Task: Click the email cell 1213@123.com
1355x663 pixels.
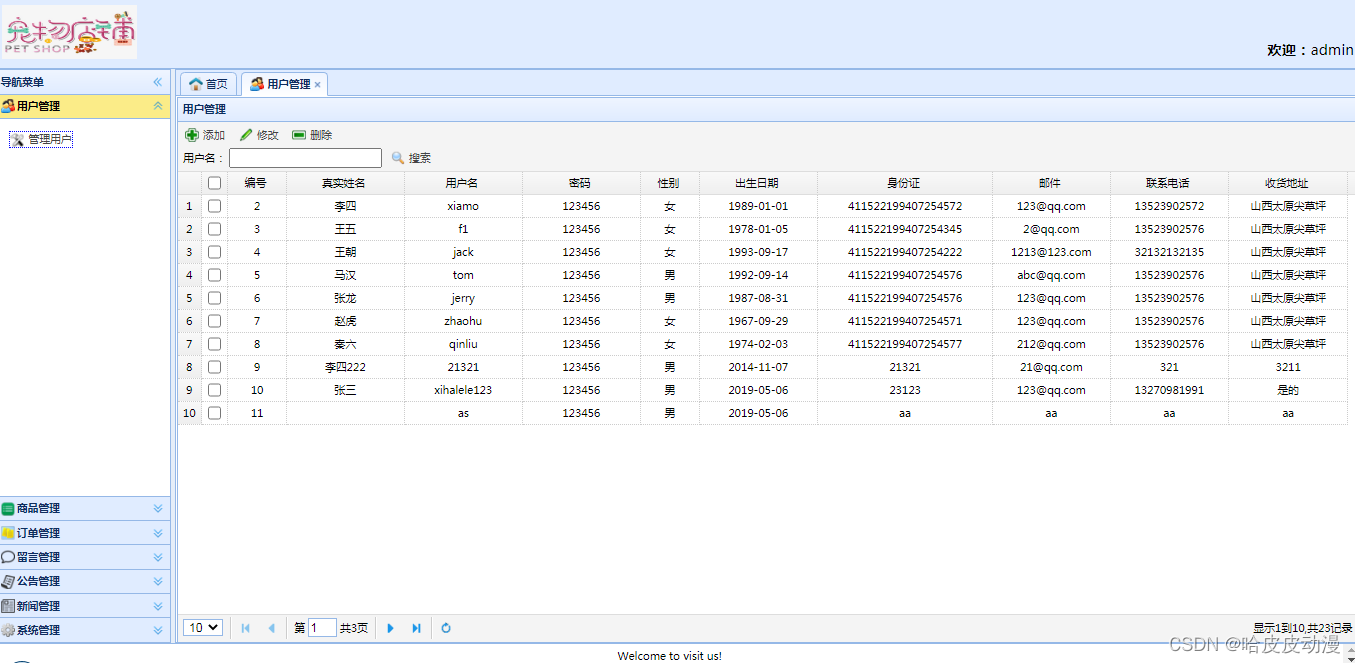Action: [x=1051, y=252]
